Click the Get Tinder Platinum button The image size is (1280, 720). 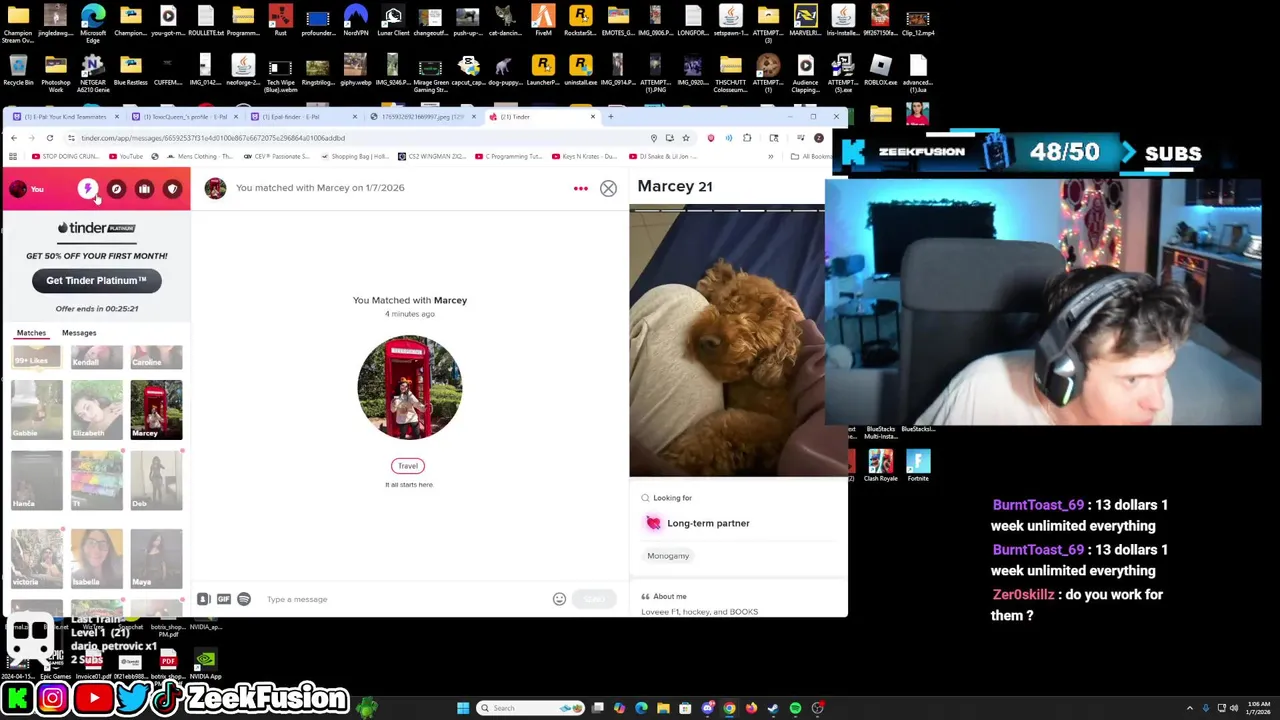[96, 281]
